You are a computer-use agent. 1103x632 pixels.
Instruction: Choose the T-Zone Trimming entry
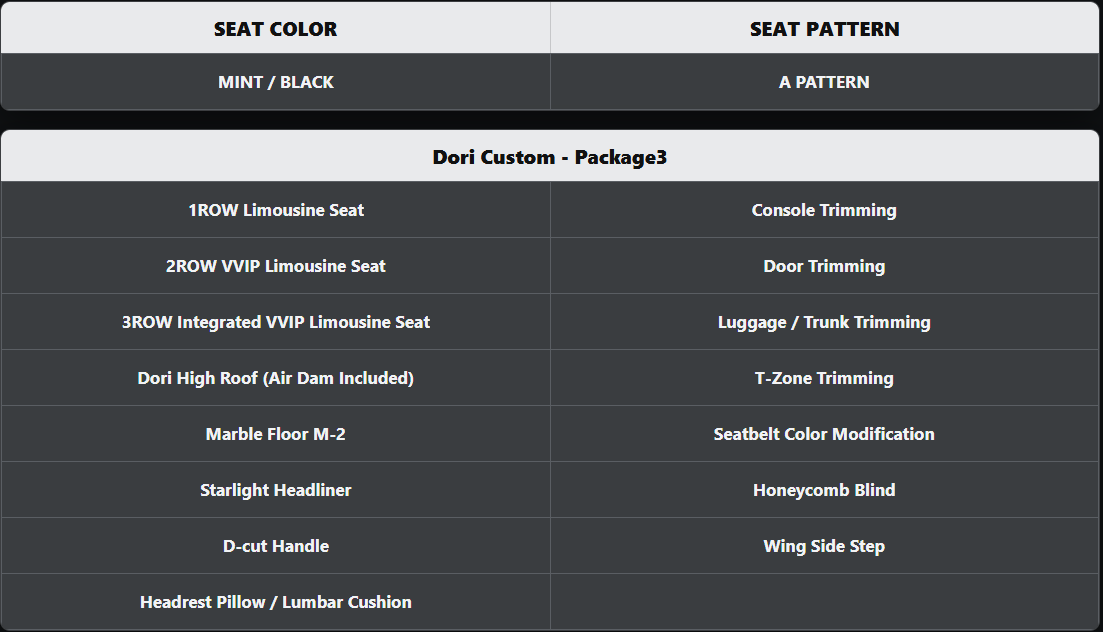tap(824, 378)
